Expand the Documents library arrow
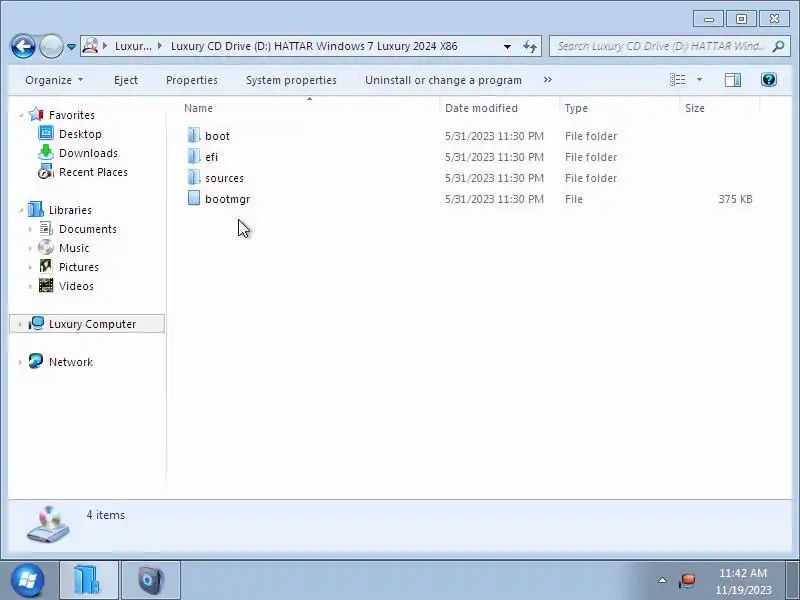 click(x=30, y=229)
